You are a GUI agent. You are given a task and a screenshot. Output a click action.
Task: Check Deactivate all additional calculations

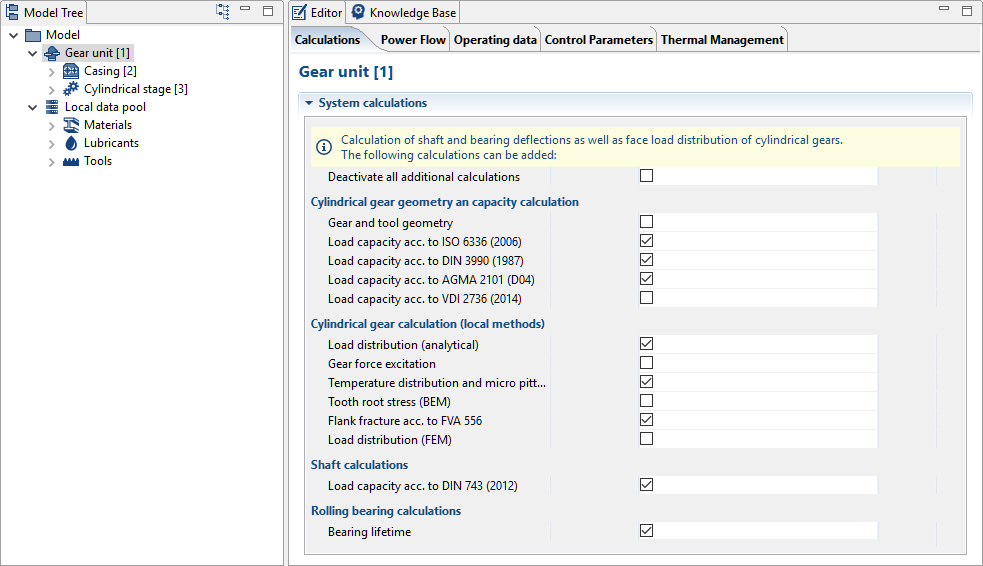click(646, 176)
